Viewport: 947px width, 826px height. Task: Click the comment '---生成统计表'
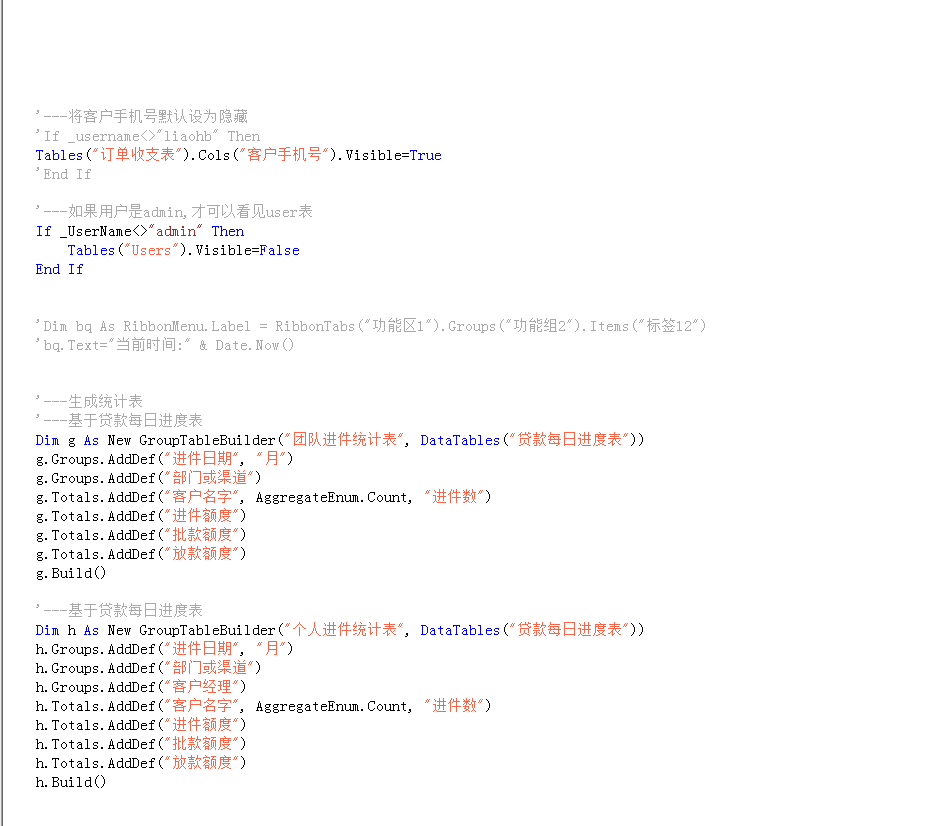tap(89, 402)
